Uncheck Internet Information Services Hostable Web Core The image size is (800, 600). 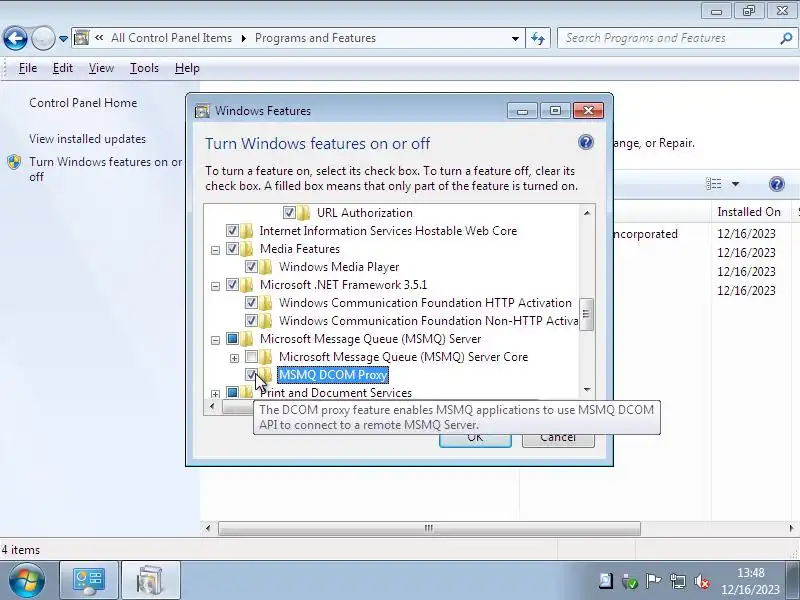coord(232,231)
